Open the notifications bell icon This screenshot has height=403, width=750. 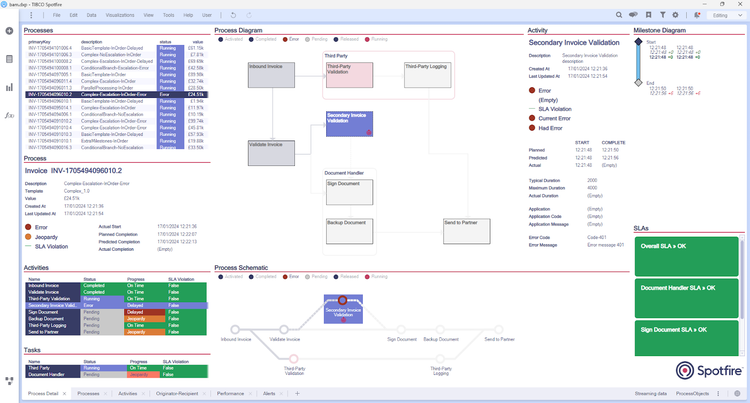pos(697,15)
